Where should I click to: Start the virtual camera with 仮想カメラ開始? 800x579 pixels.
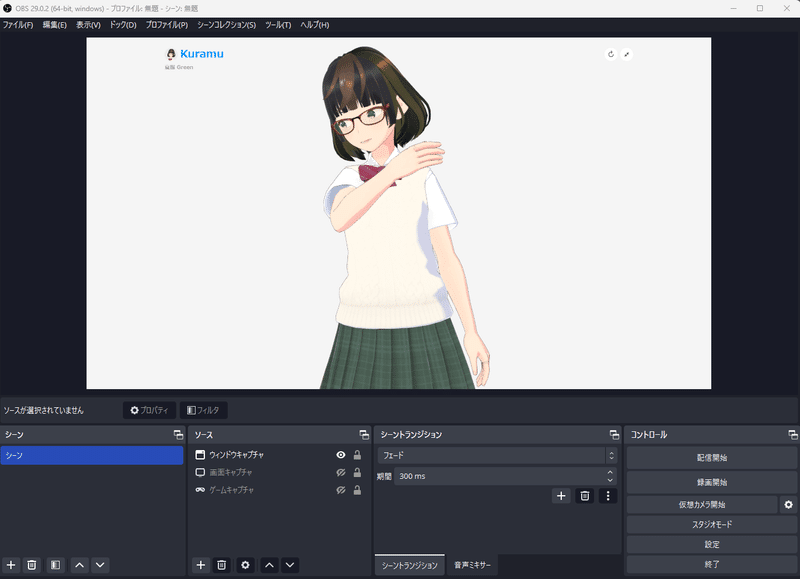(x=702, y=505)
